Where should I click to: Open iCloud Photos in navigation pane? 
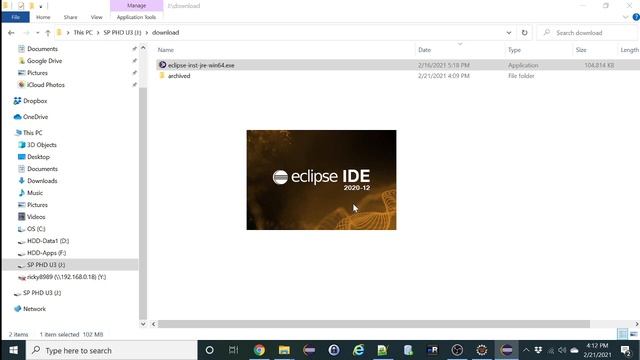45,85
